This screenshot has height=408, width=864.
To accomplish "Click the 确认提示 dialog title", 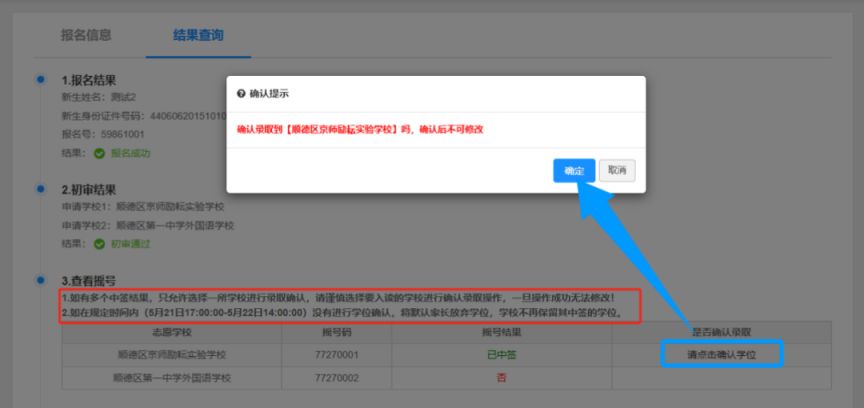I will pyautogui.click(x=269, y=94).
